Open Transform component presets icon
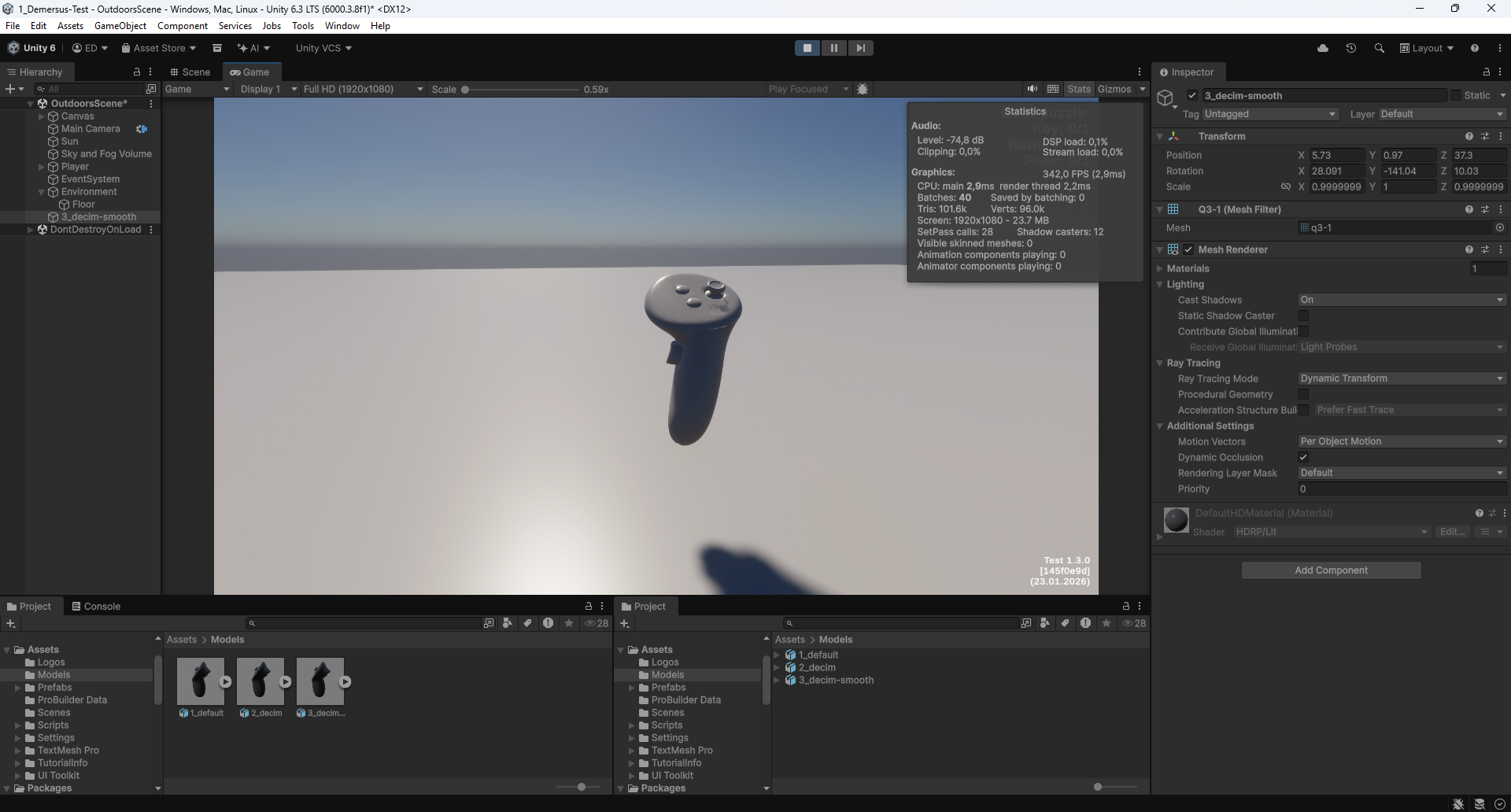1511x812 pixels. [1486, 136]
